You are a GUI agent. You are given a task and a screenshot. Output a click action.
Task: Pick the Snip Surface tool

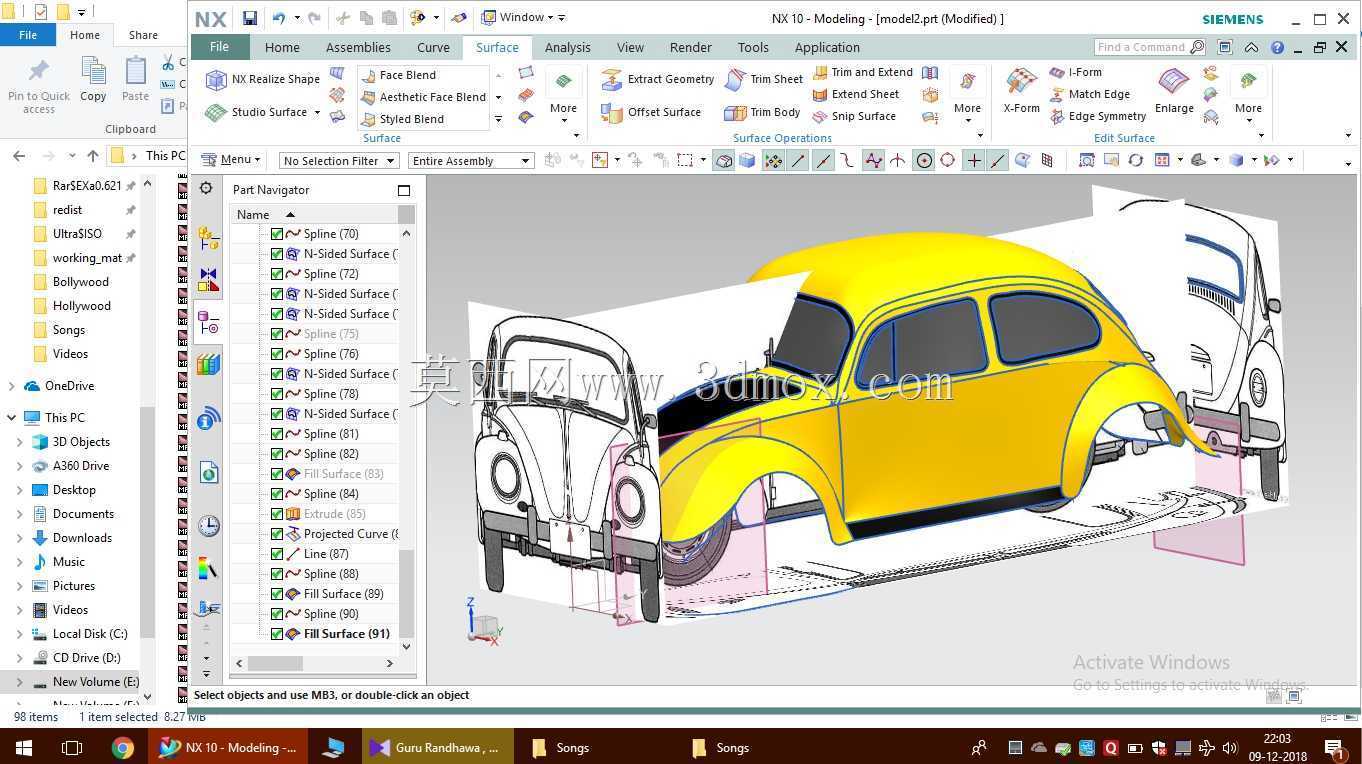(x=853, y=116)
